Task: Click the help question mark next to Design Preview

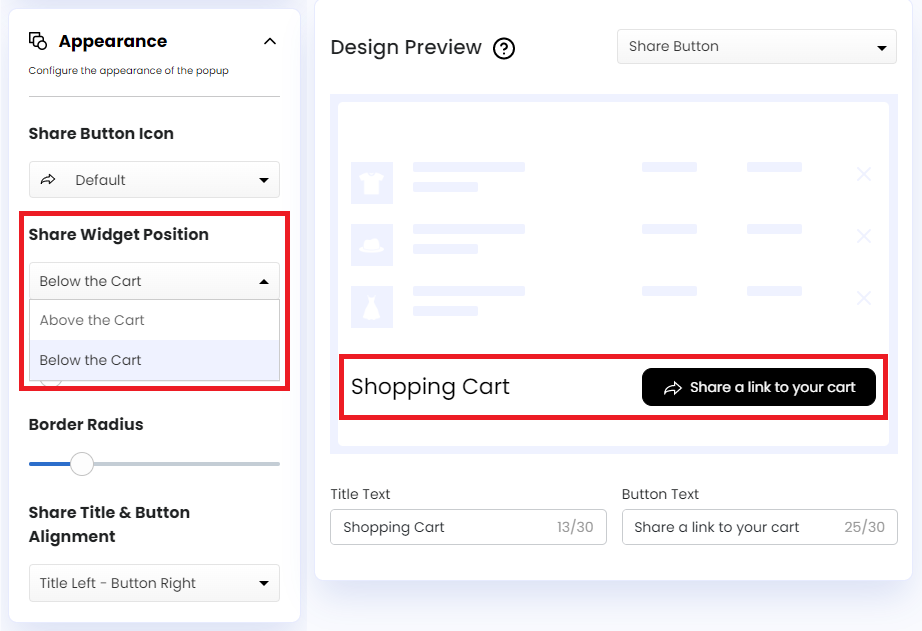Action: coord(503,48)
